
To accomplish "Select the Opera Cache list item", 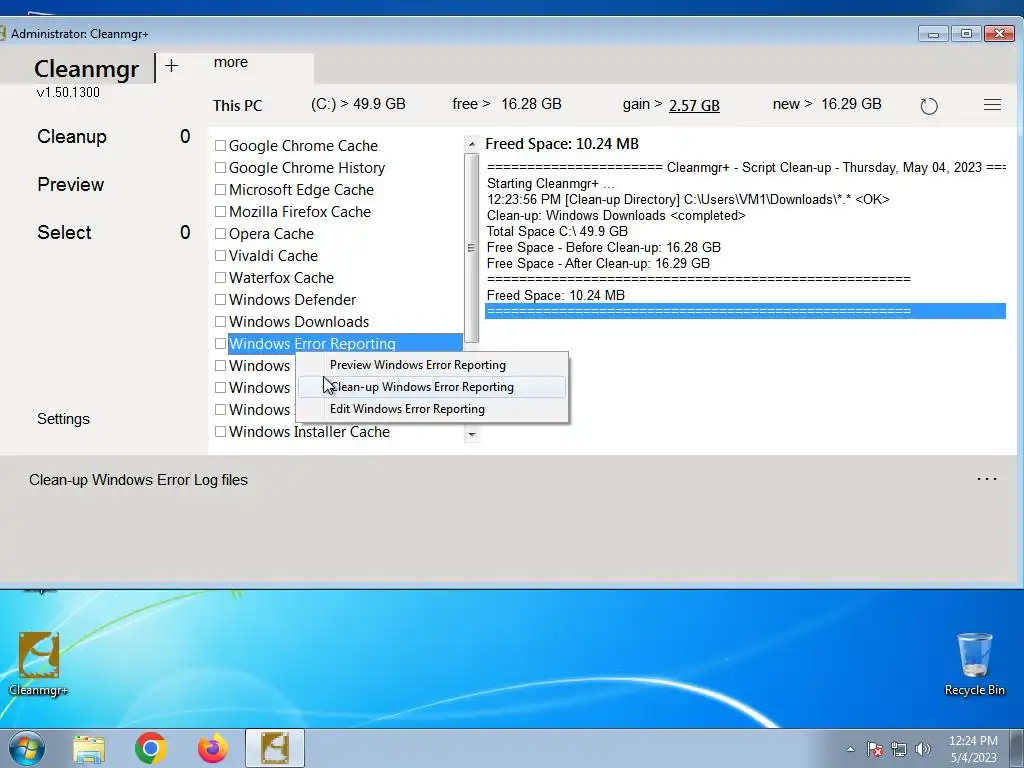I will (271, 234).
